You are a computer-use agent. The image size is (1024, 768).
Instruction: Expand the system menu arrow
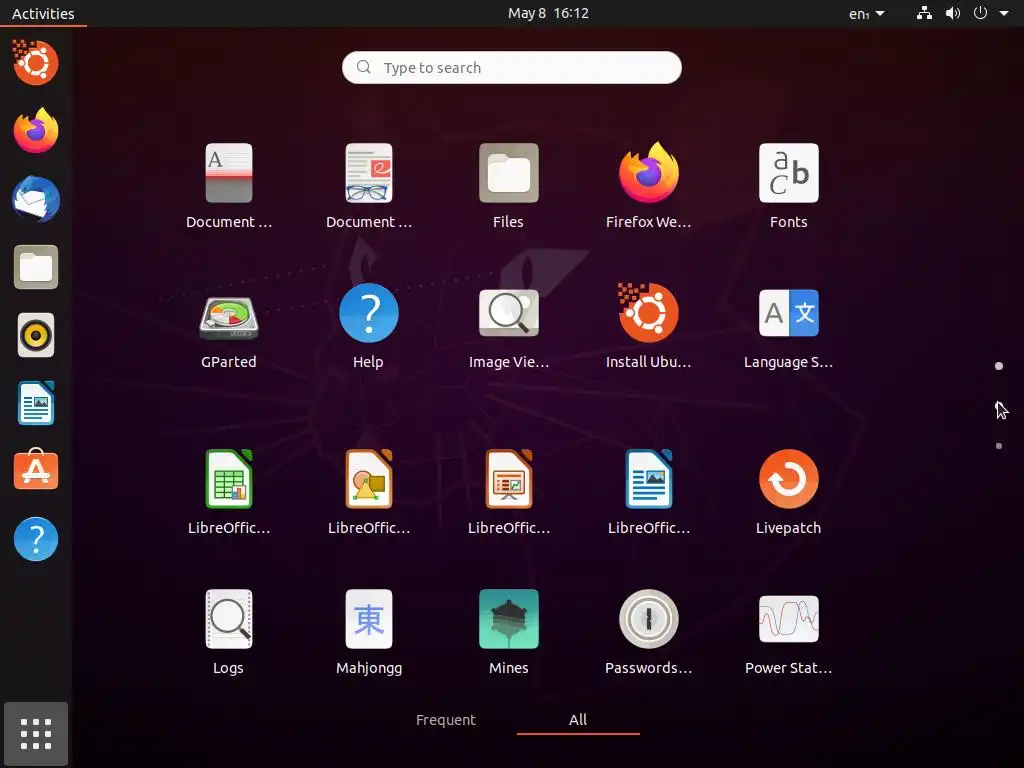coord(1004,13)
